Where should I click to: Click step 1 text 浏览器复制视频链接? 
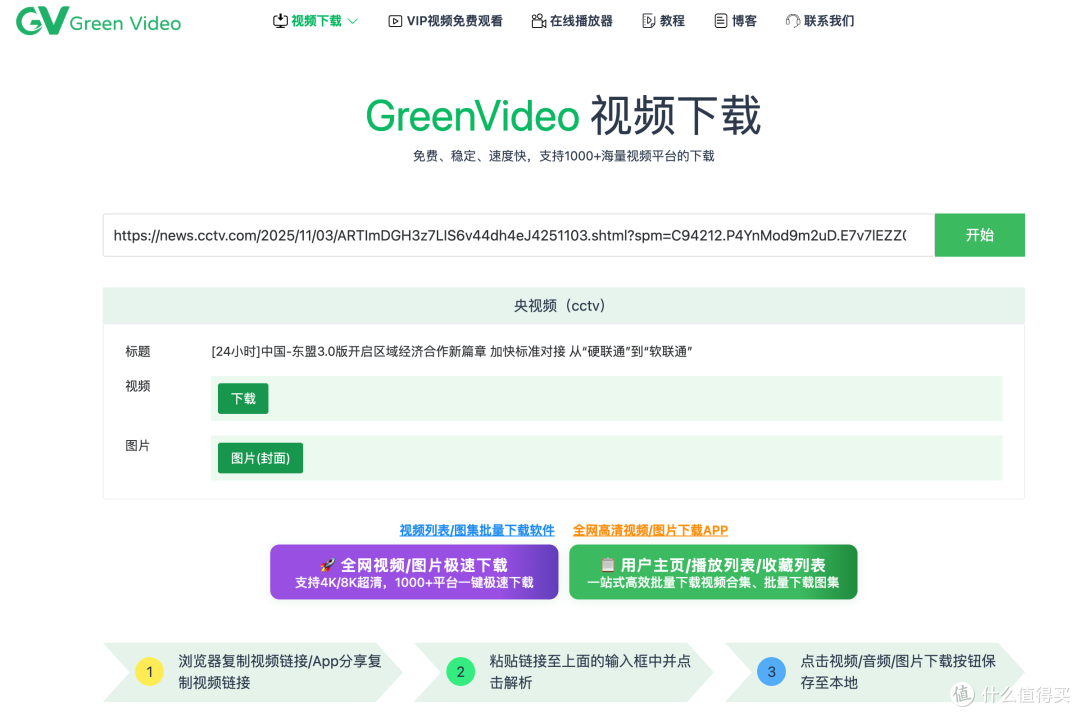280,672
